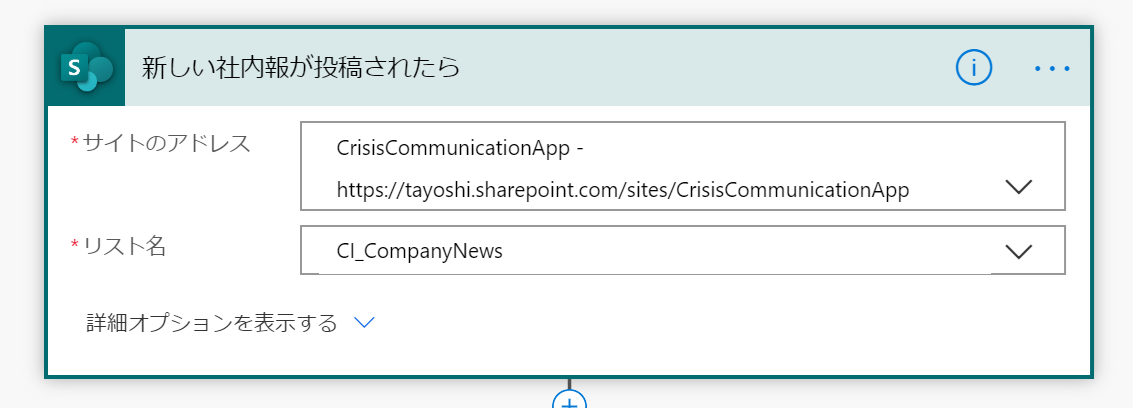Click the SharePoint connector icon
Viewport: 1133px width, 408px height.
tap(87, 68)
